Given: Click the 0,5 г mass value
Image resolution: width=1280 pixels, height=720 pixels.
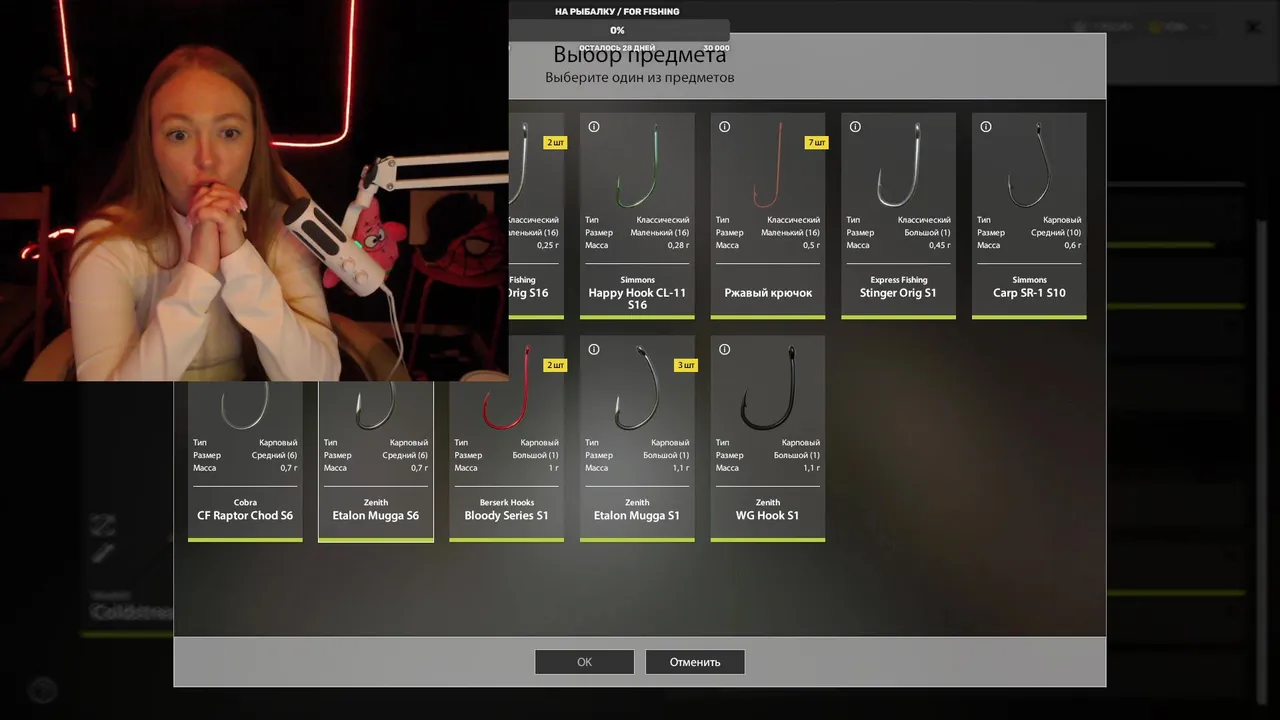Looking at the screenshot, I should point(811,246).
